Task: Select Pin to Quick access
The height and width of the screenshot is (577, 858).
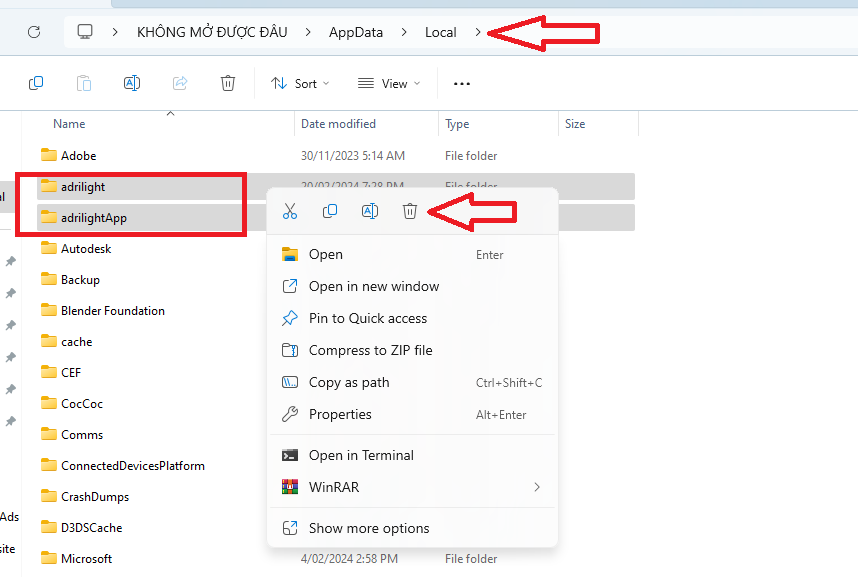Action: [412, 319]
